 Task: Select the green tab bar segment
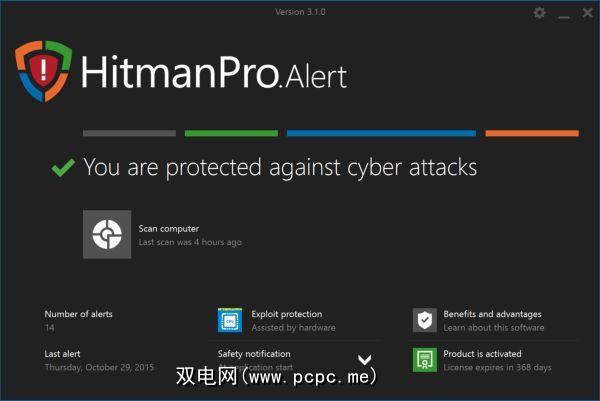[x=231, y=133]
